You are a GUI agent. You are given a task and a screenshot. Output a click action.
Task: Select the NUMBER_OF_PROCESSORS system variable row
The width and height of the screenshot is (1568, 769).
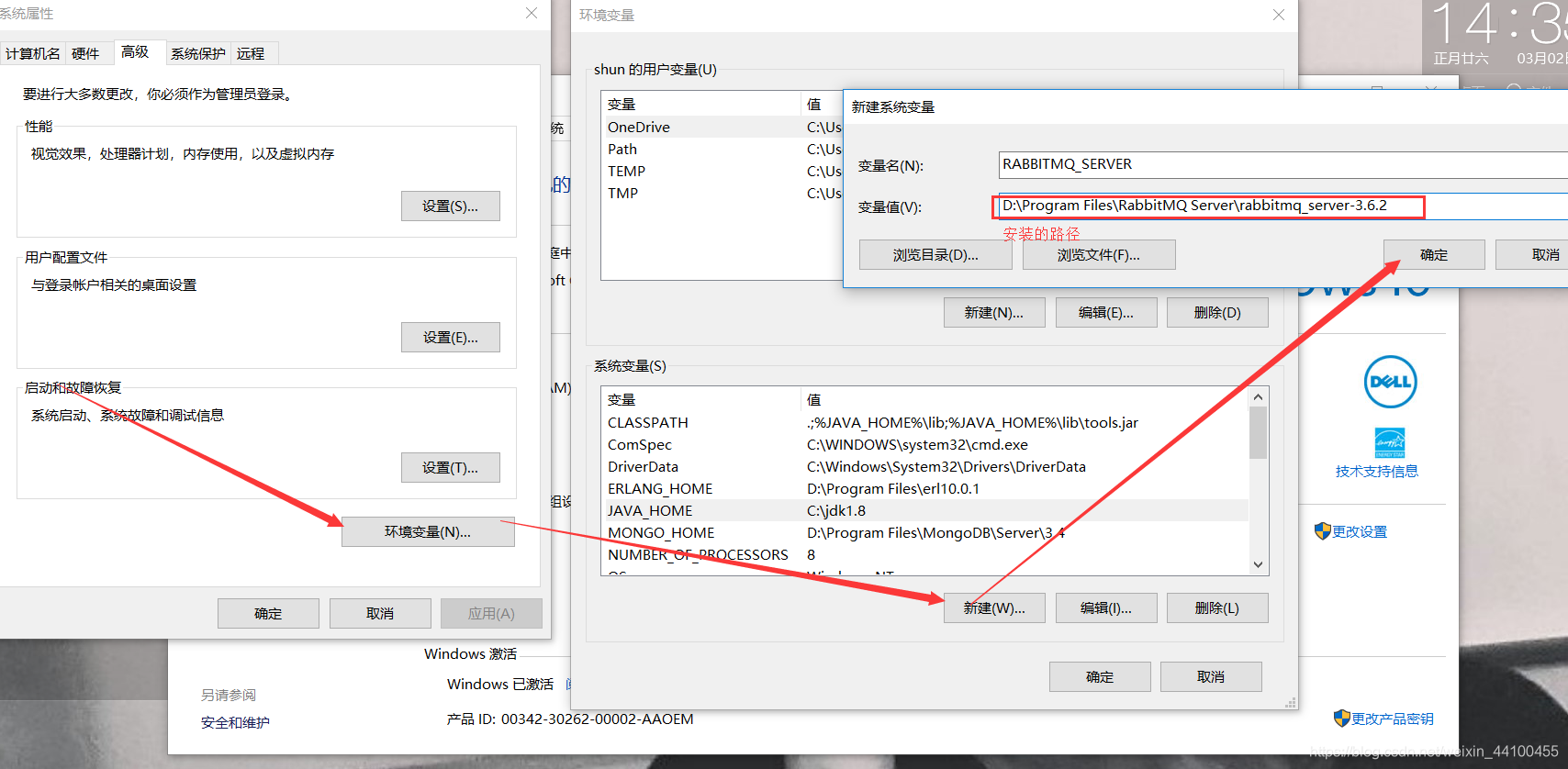pyautogui.click(x=925, y=555)
